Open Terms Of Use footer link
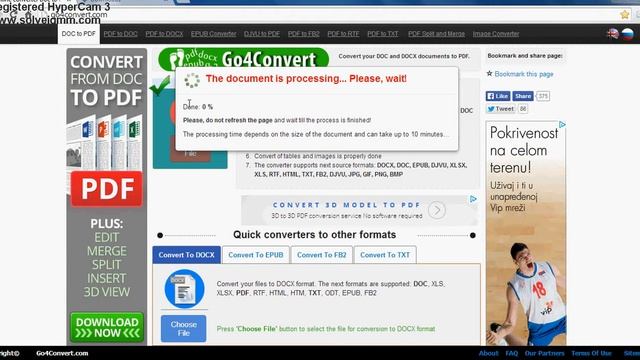640x360 pixels. click(591, 353)
